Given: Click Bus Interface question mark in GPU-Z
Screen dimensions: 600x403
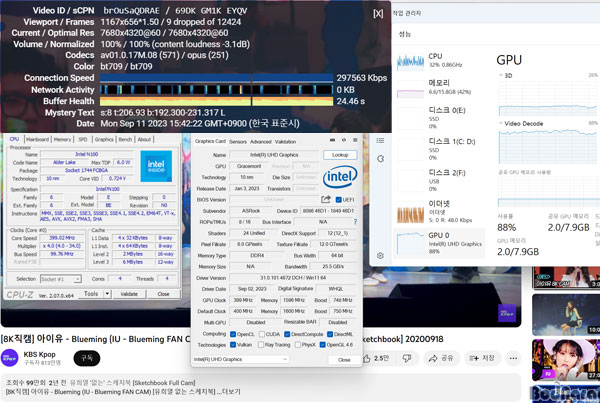Looking at the screenshot, I should tap(355, 222).
